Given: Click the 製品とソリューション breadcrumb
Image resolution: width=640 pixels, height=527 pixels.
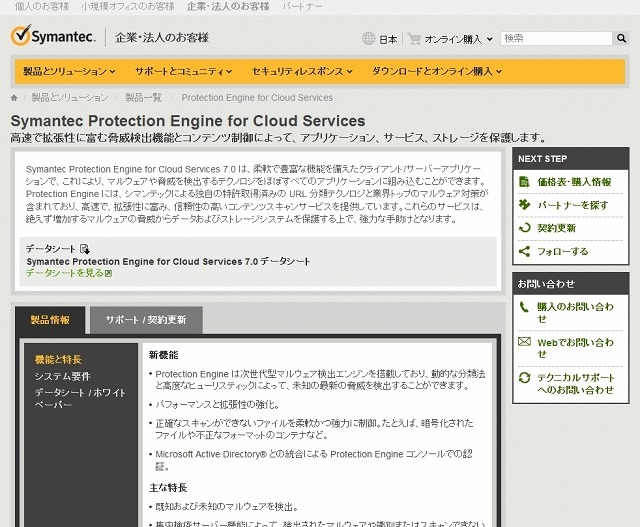Looking at the screenshot, I should coord(70,98).
